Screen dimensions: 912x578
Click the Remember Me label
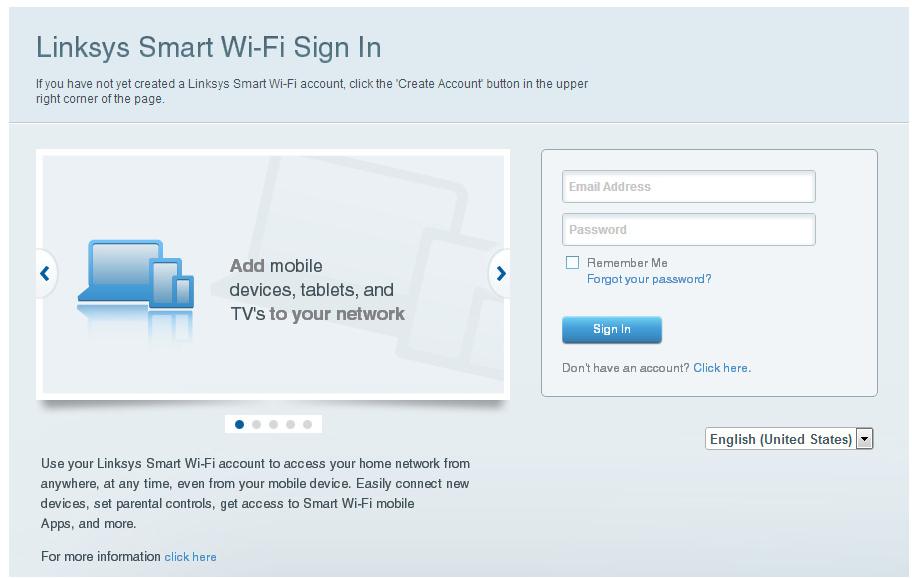click(627, 263)
